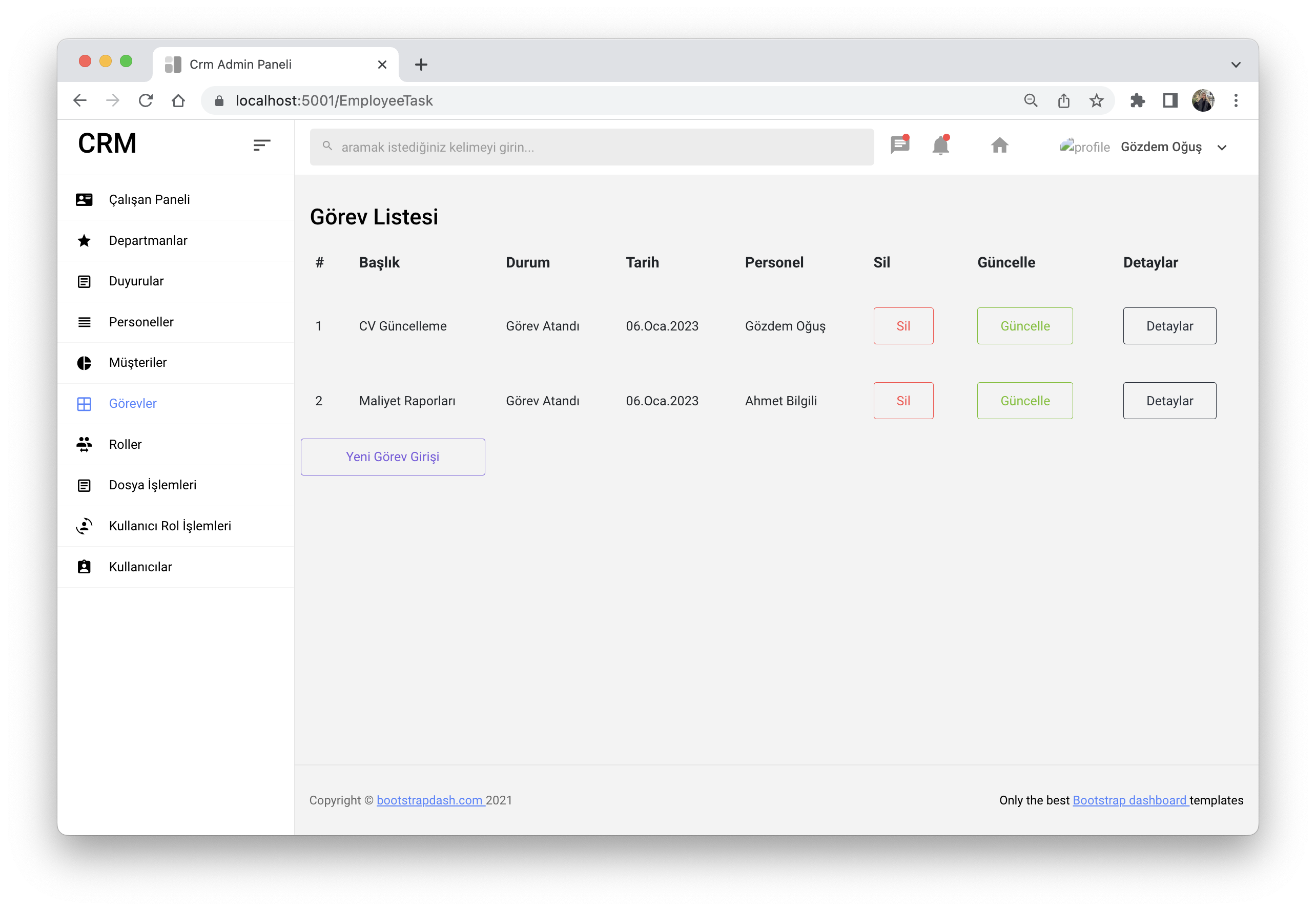The image size is (1316, 911).
Task: Click Sil for the Maliyet Raporları row
Action: click(x=903, y=401)
